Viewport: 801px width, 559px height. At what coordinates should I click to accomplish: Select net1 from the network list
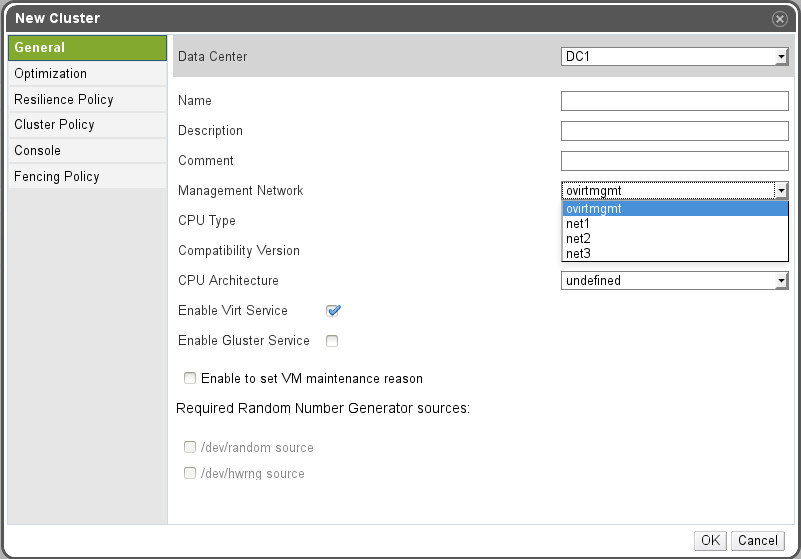pos(579,224)
